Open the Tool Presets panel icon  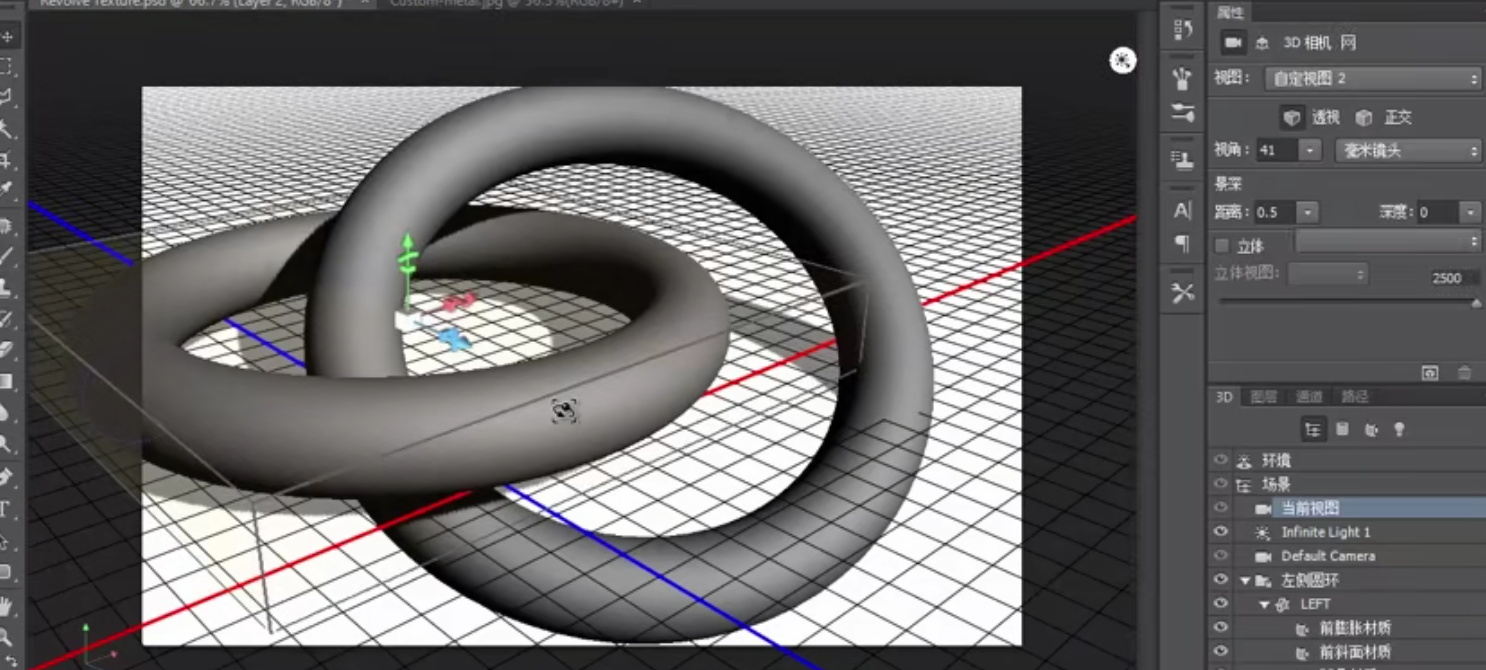point(1183,292)
